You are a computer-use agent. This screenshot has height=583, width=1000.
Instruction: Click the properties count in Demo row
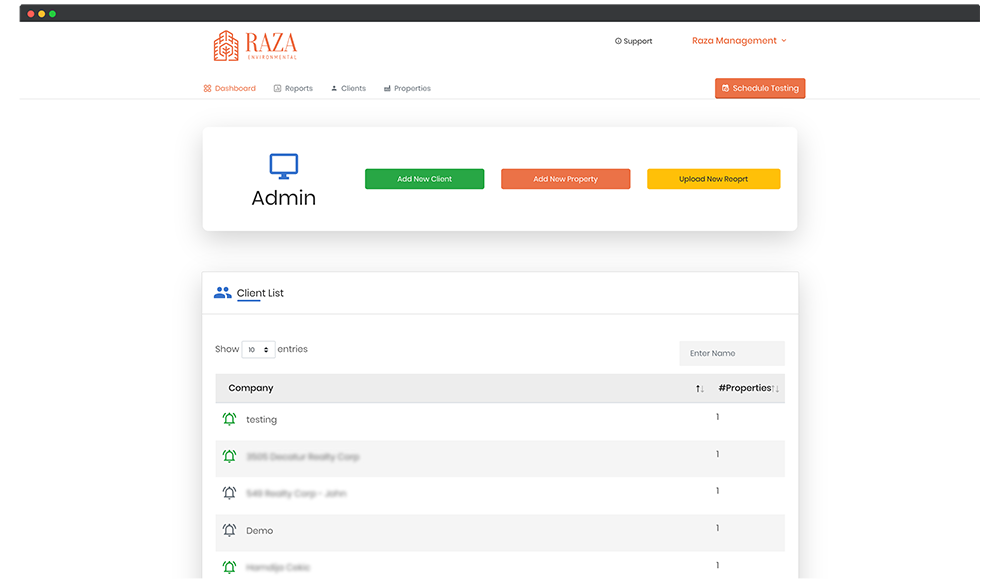(x=717, y=528)
